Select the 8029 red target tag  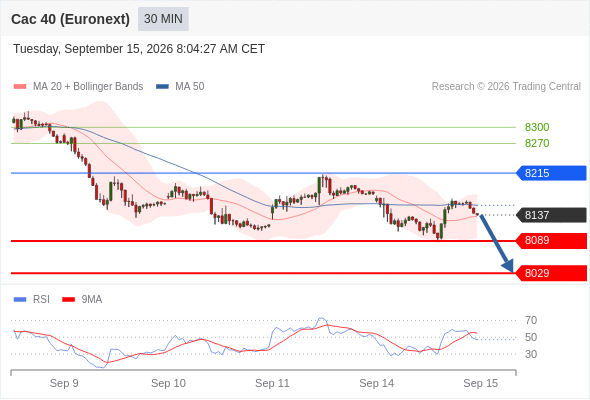point(551,273)
